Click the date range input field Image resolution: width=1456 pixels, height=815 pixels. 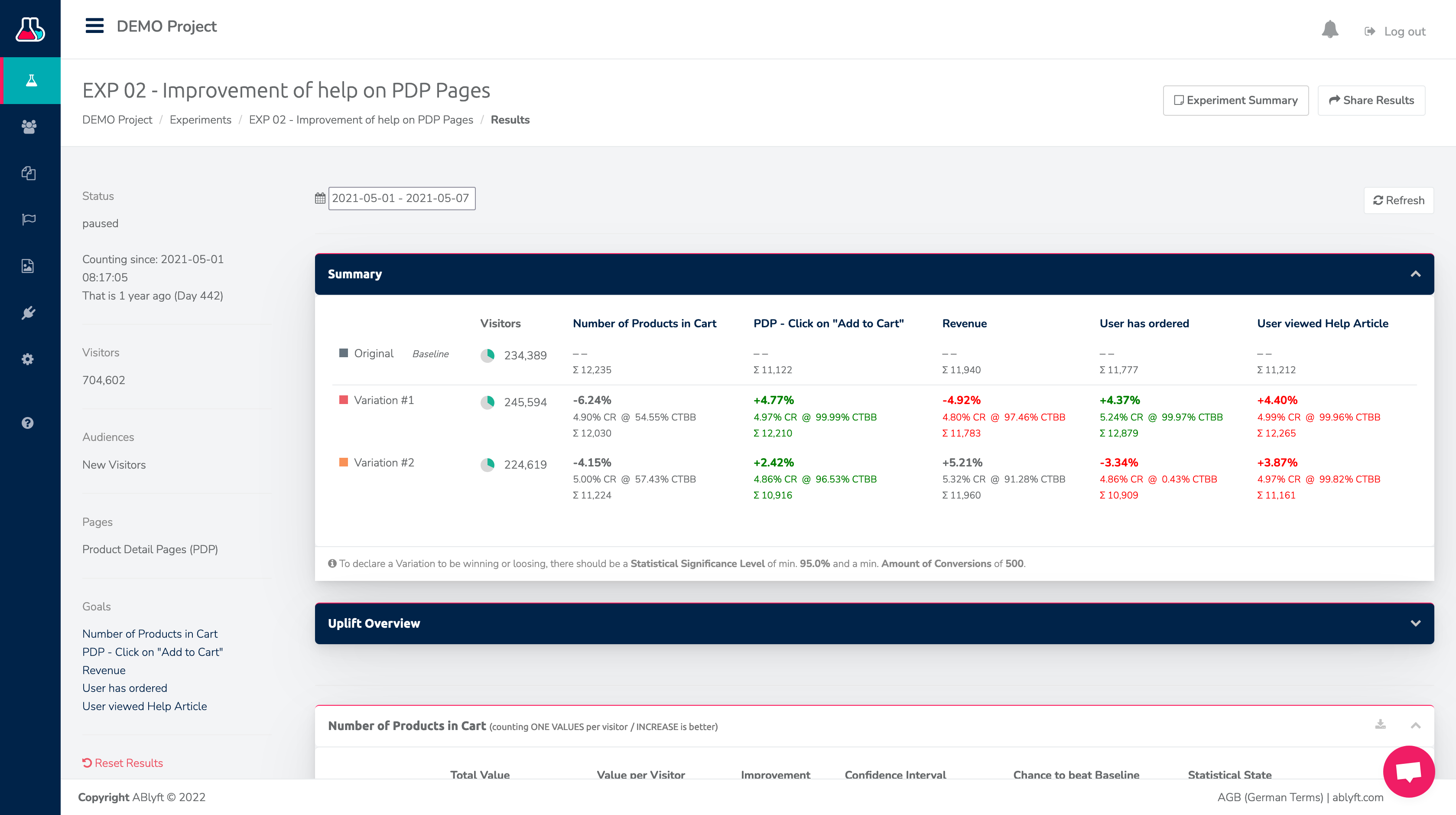(x=401, y=199)
